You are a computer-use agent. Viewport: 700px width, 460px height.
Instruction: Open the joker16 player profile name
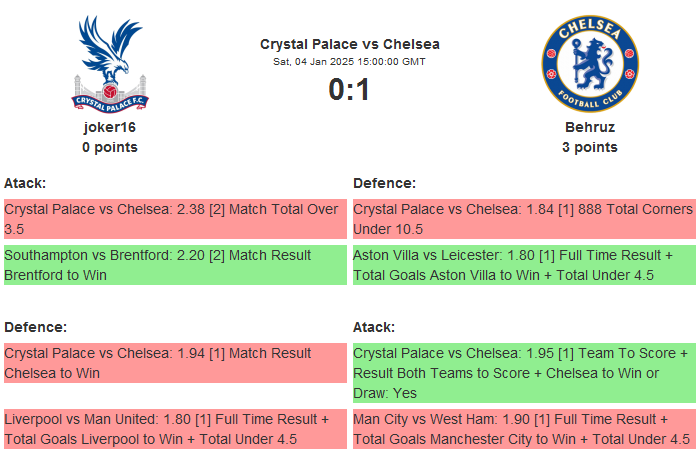click(110, 128)
